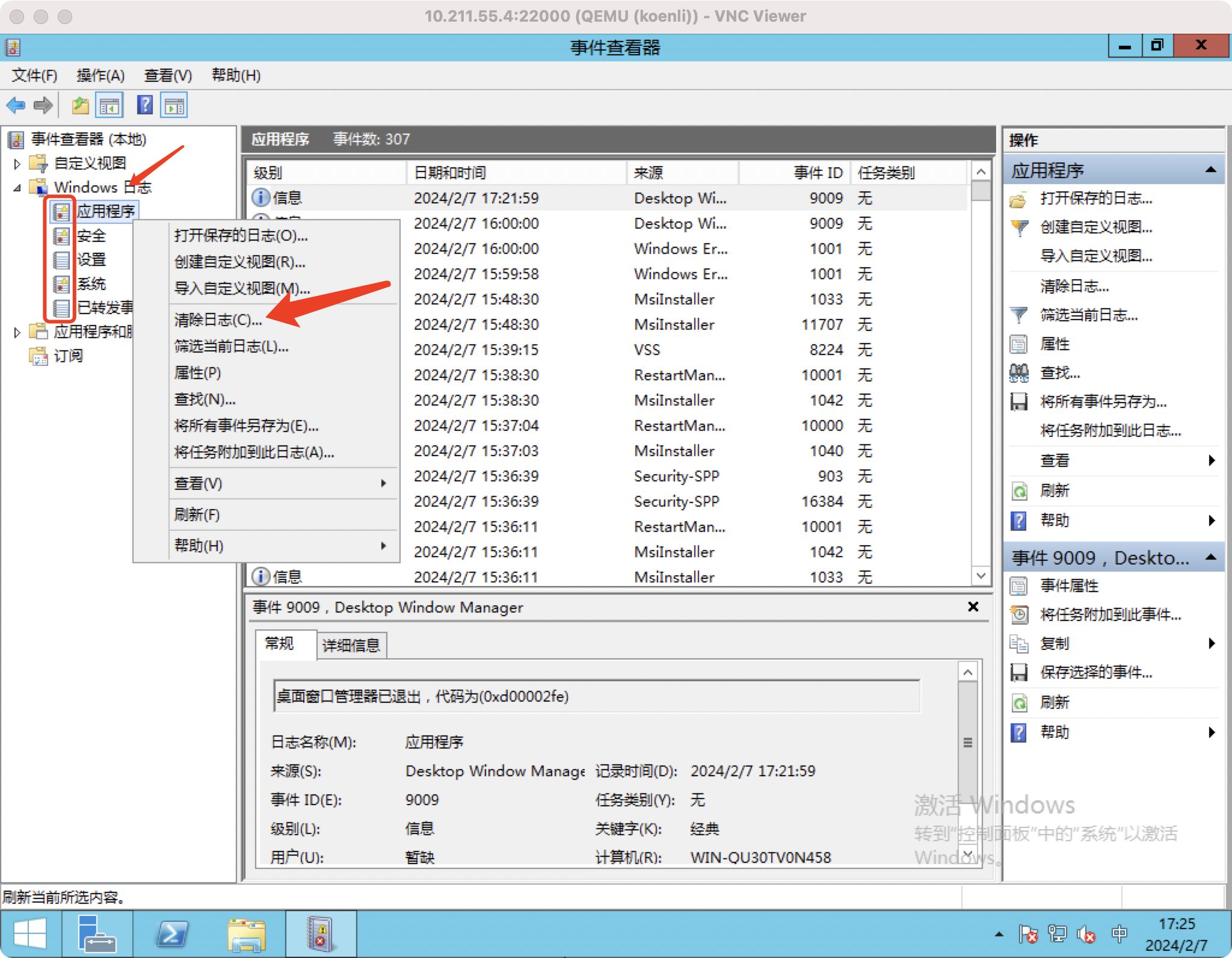Close the event 9009 preview pane

pos(973,607)
